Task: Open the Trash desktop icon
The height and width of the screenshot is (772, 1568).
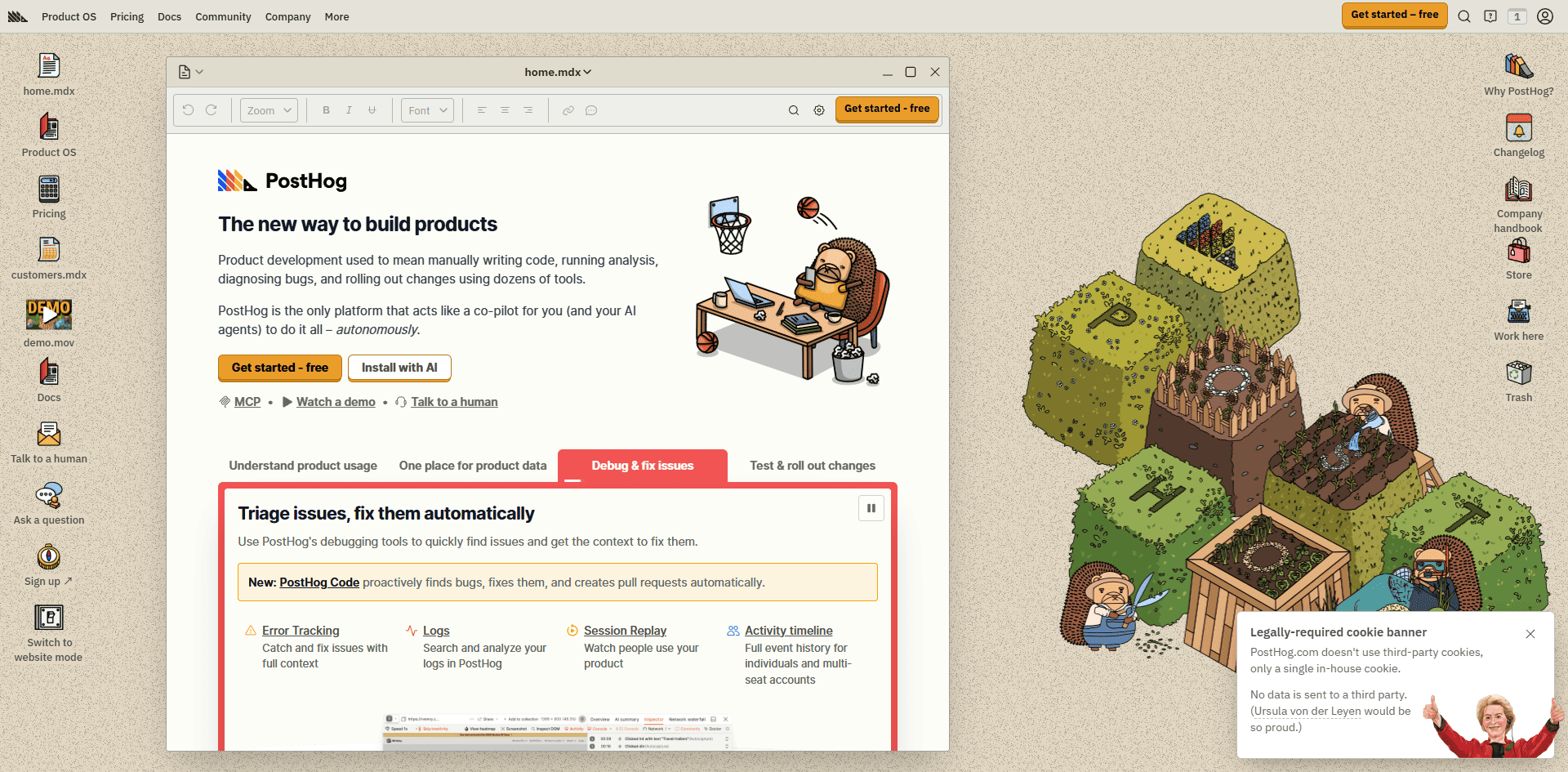Action: click(x=1519, y=381)
